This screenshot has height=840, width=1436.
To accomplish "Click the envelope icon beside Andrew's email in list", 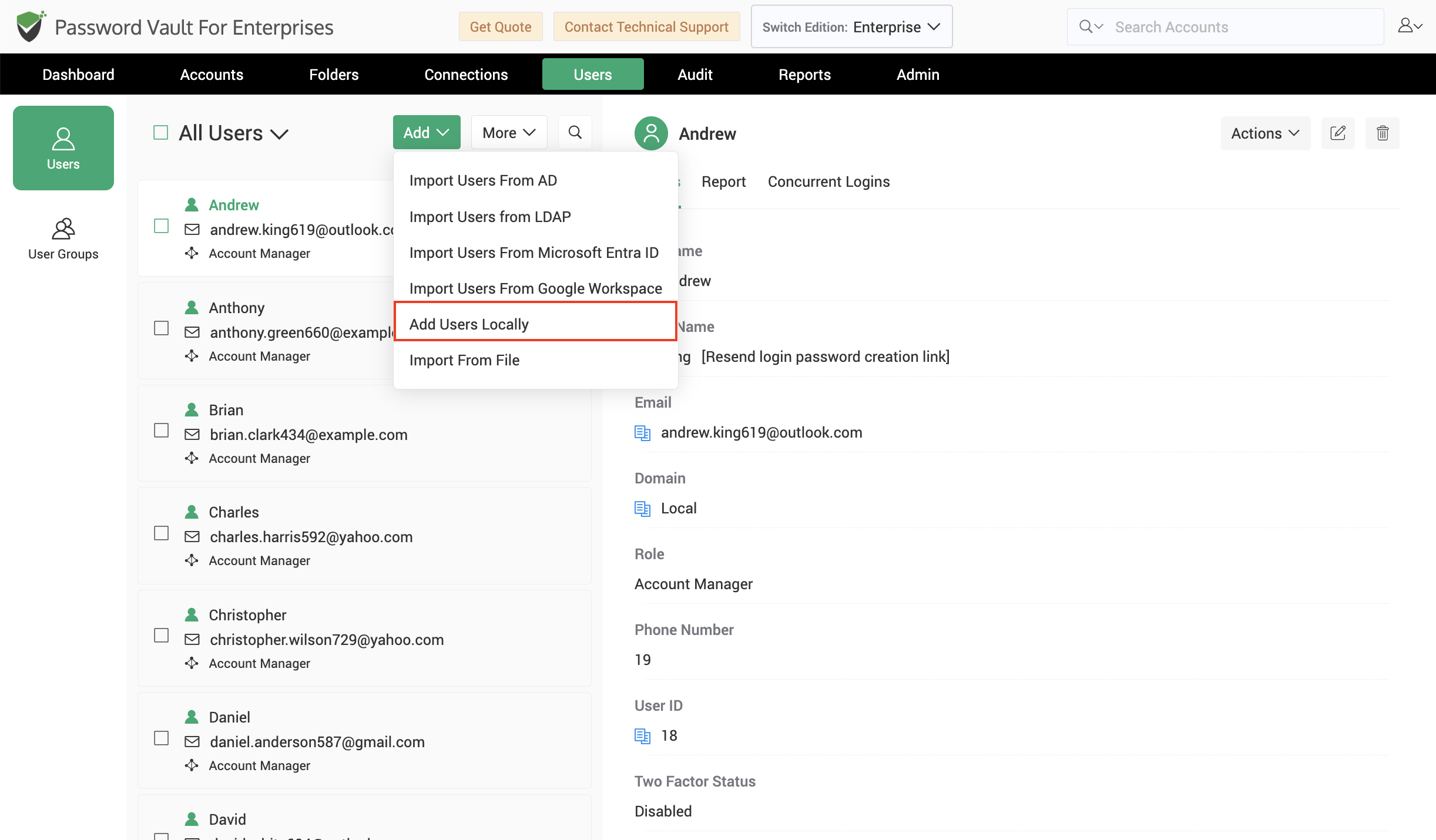I will [192, 230].
